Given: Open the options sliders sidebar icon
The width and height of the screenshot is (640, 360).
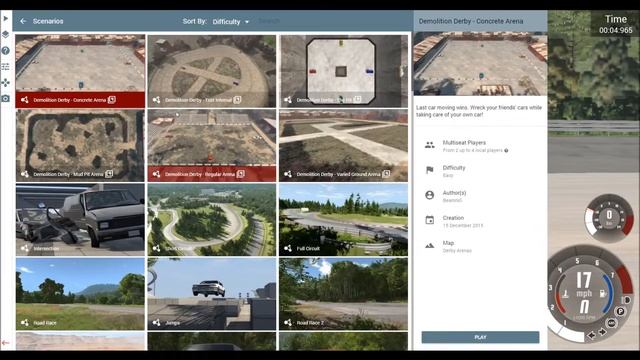Looking at the screenshot, I should (x=6, y=67).
